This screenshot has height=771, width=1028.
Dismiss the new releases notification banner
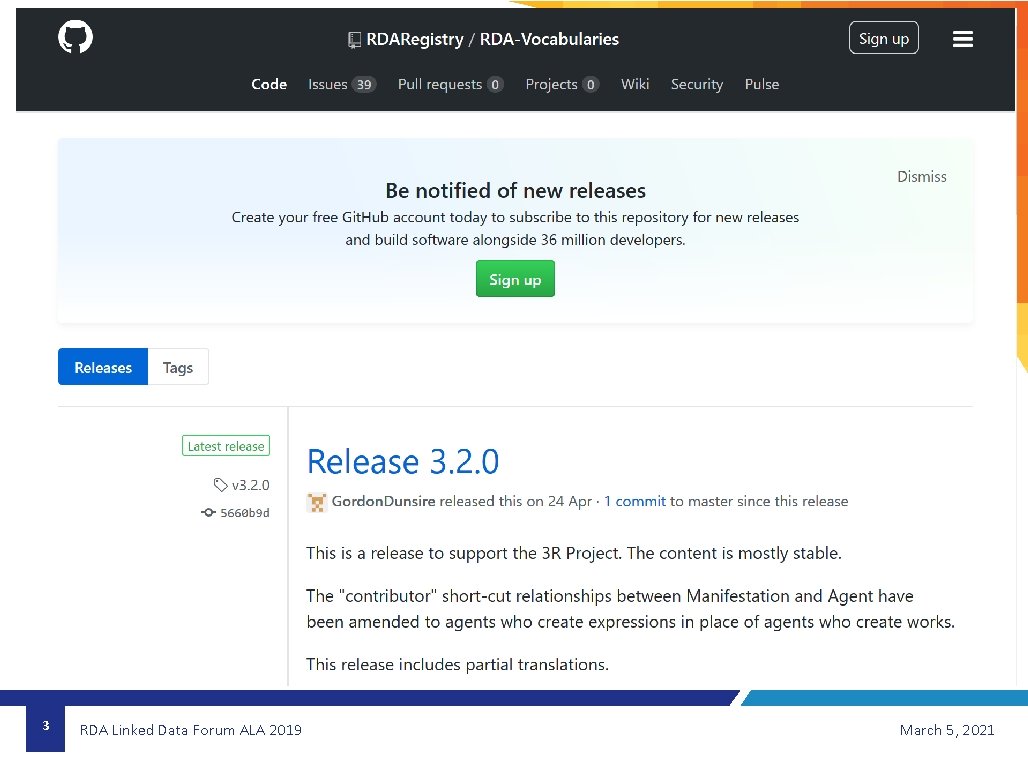(921, 176)
